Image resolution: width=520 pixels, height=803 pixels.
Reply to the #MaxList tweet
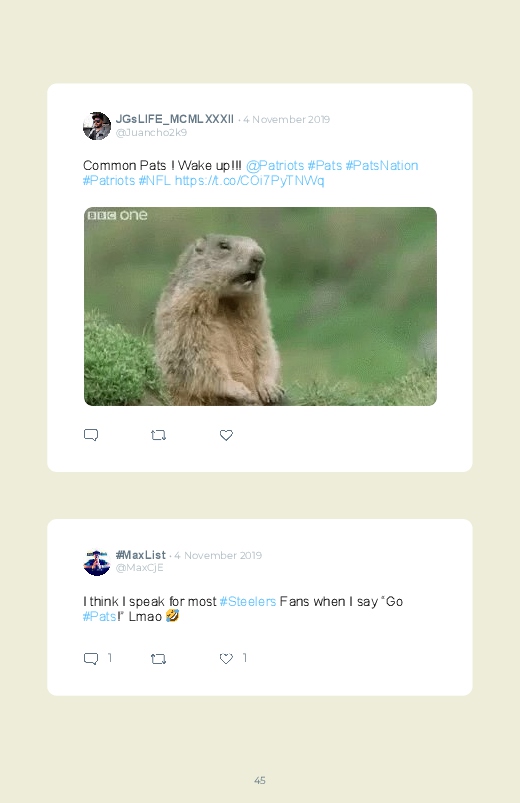click(x=91, y=659)
